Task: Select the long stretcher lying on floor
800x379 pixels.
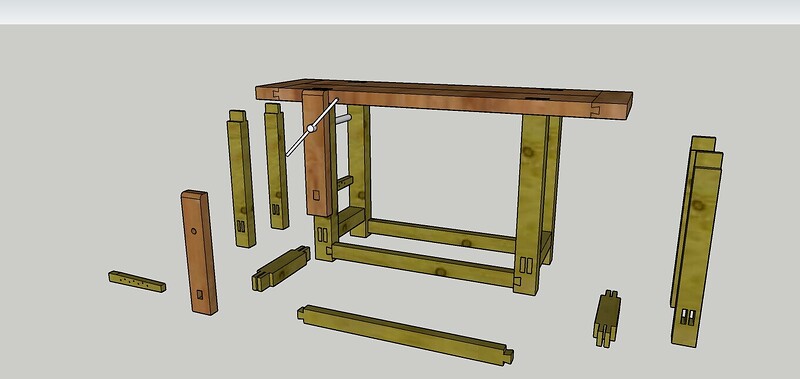Action: click(406, 335)
